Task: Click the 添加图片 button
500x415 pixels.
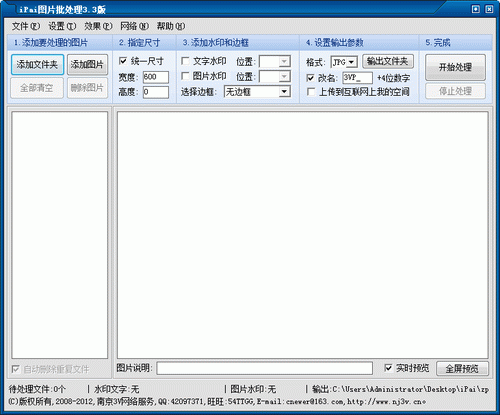Action: click(87, 65)
